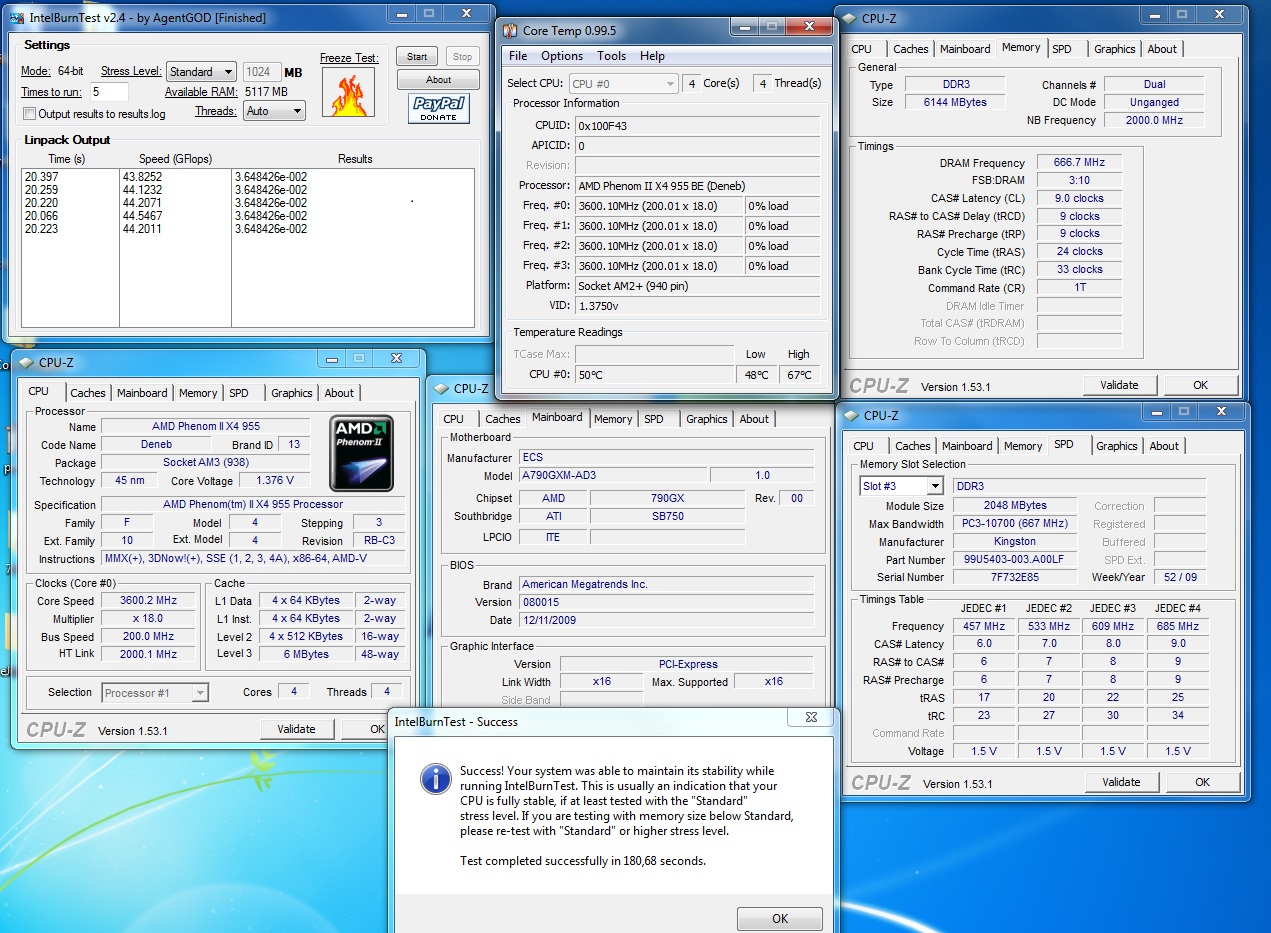Click Validate in CPU-Z CPU window

click(296, 729)
